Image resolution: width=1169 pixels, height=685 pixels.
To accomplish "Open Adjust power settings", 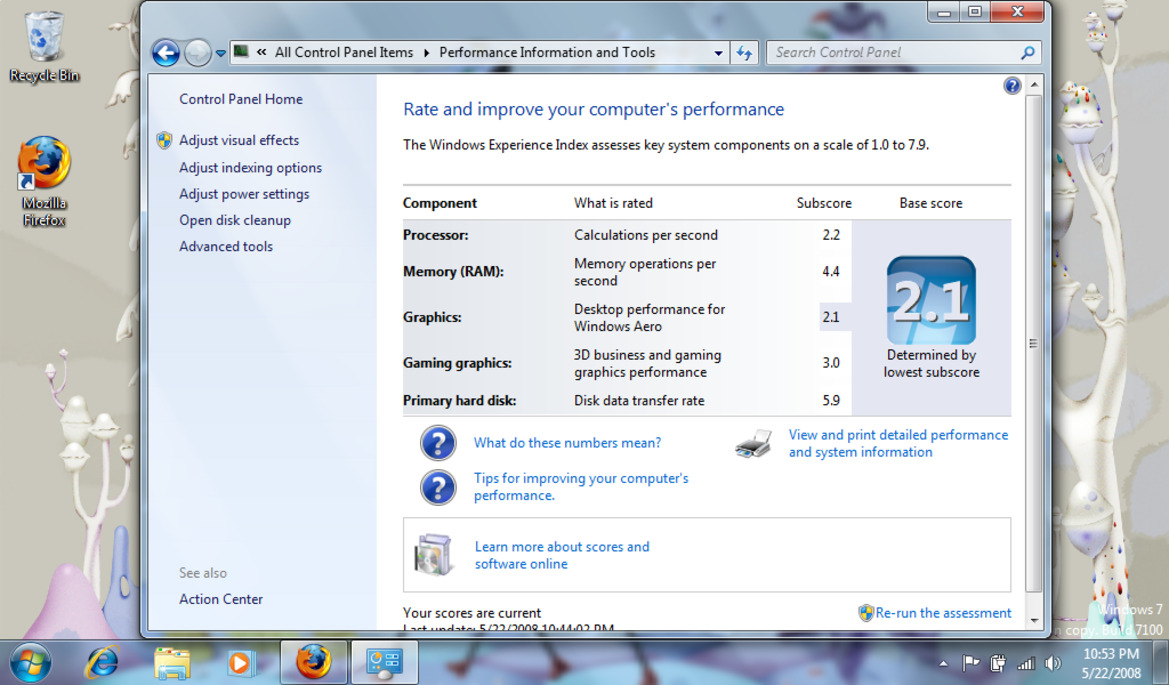I will pyautogui.click(x=244, y=194).
